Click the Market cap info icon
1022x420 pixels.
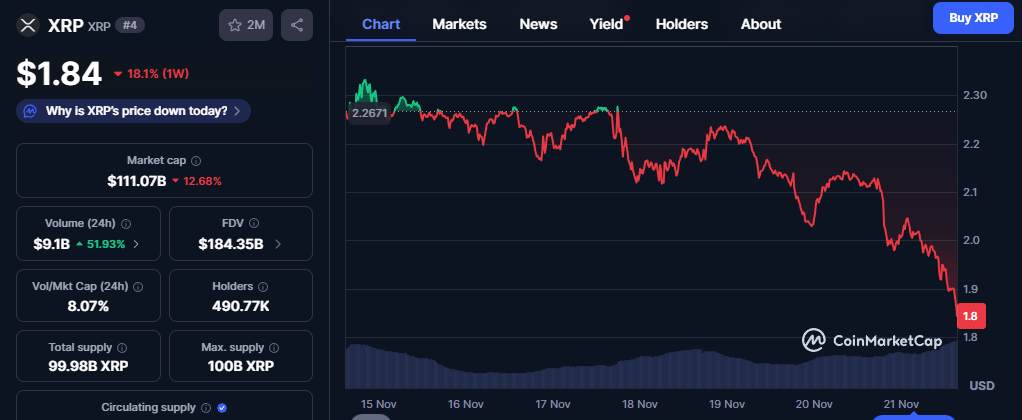[x=196, y=160]
